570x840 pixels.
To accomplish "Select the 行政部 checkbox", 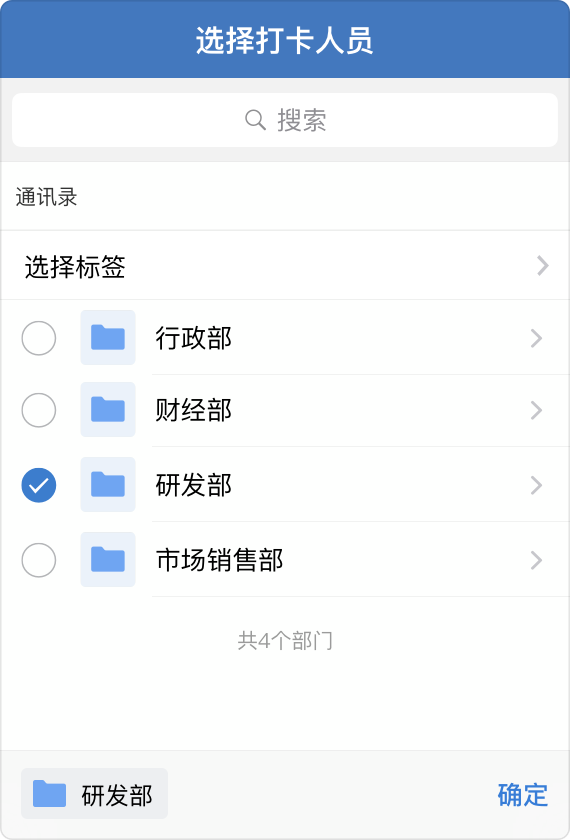I will pos(39,338).
